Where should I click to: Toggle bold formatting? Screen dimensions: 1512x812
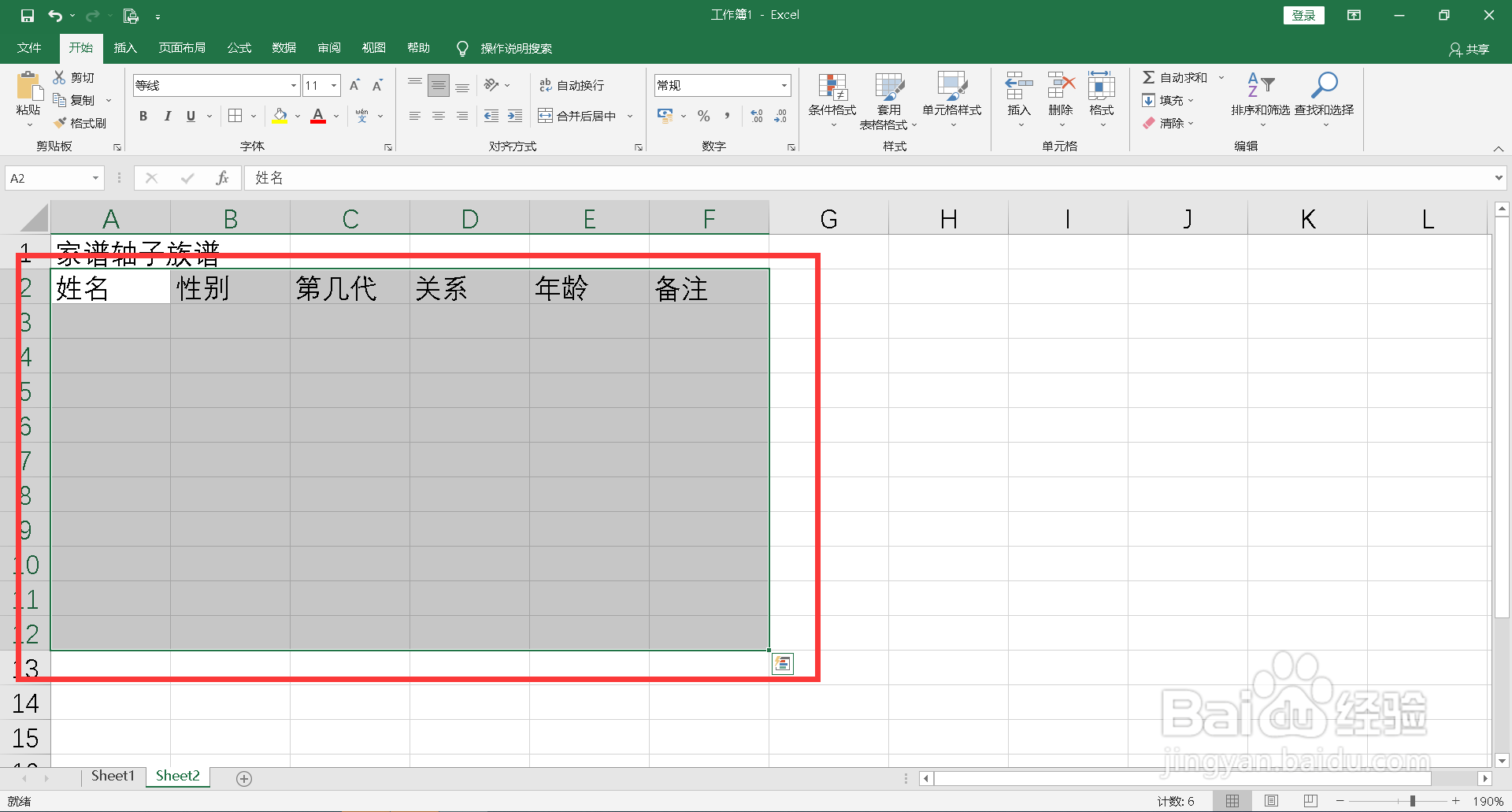click(143, 116)
